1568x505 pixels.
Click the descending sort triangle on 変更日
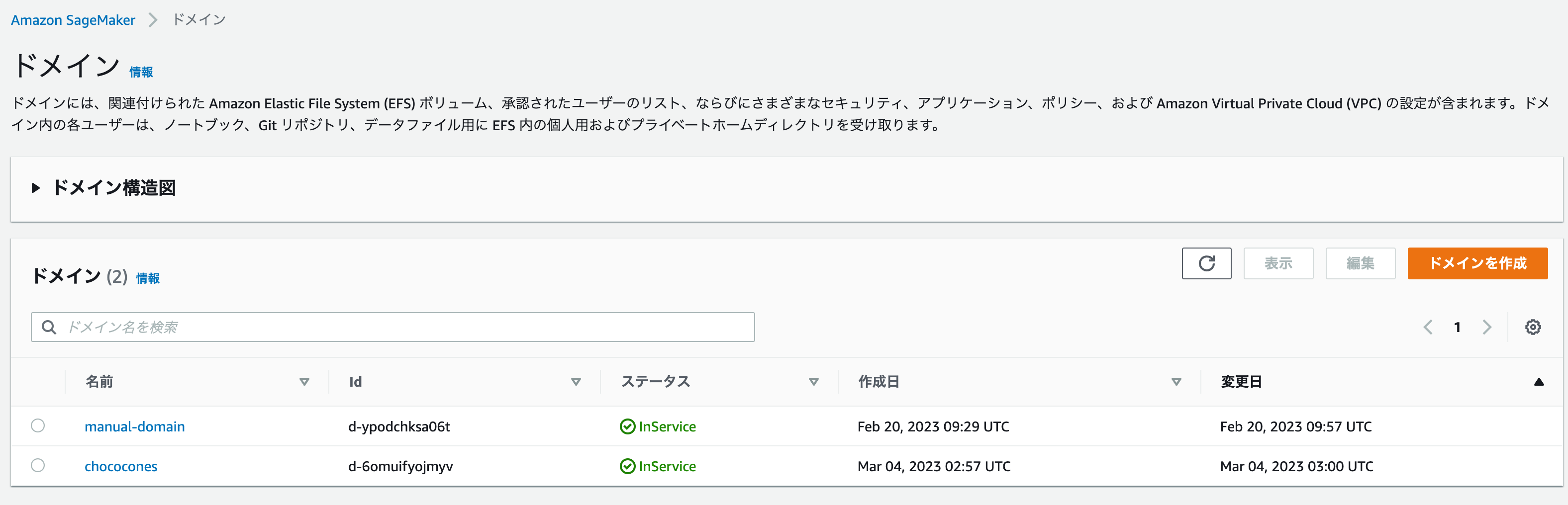point(1539,382)
